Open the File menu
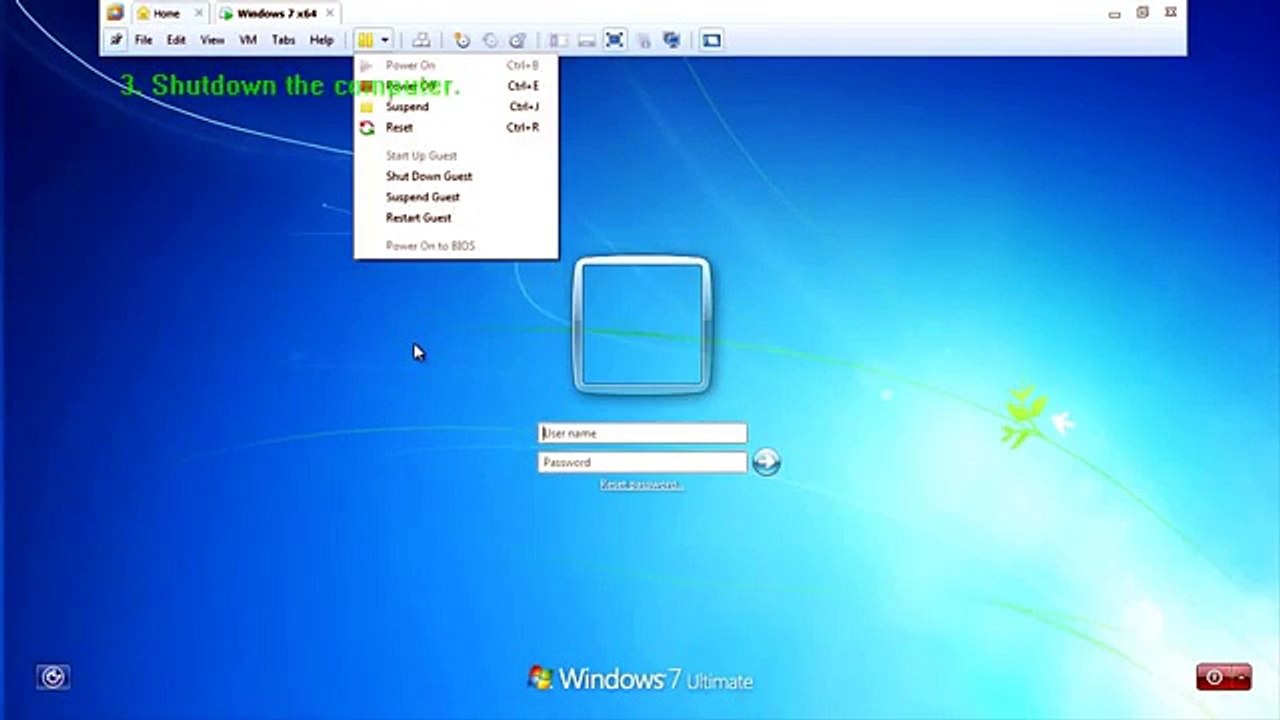The height and width of the screenshot is (720, 1280). pyautogui.click(x=143, y=40)
